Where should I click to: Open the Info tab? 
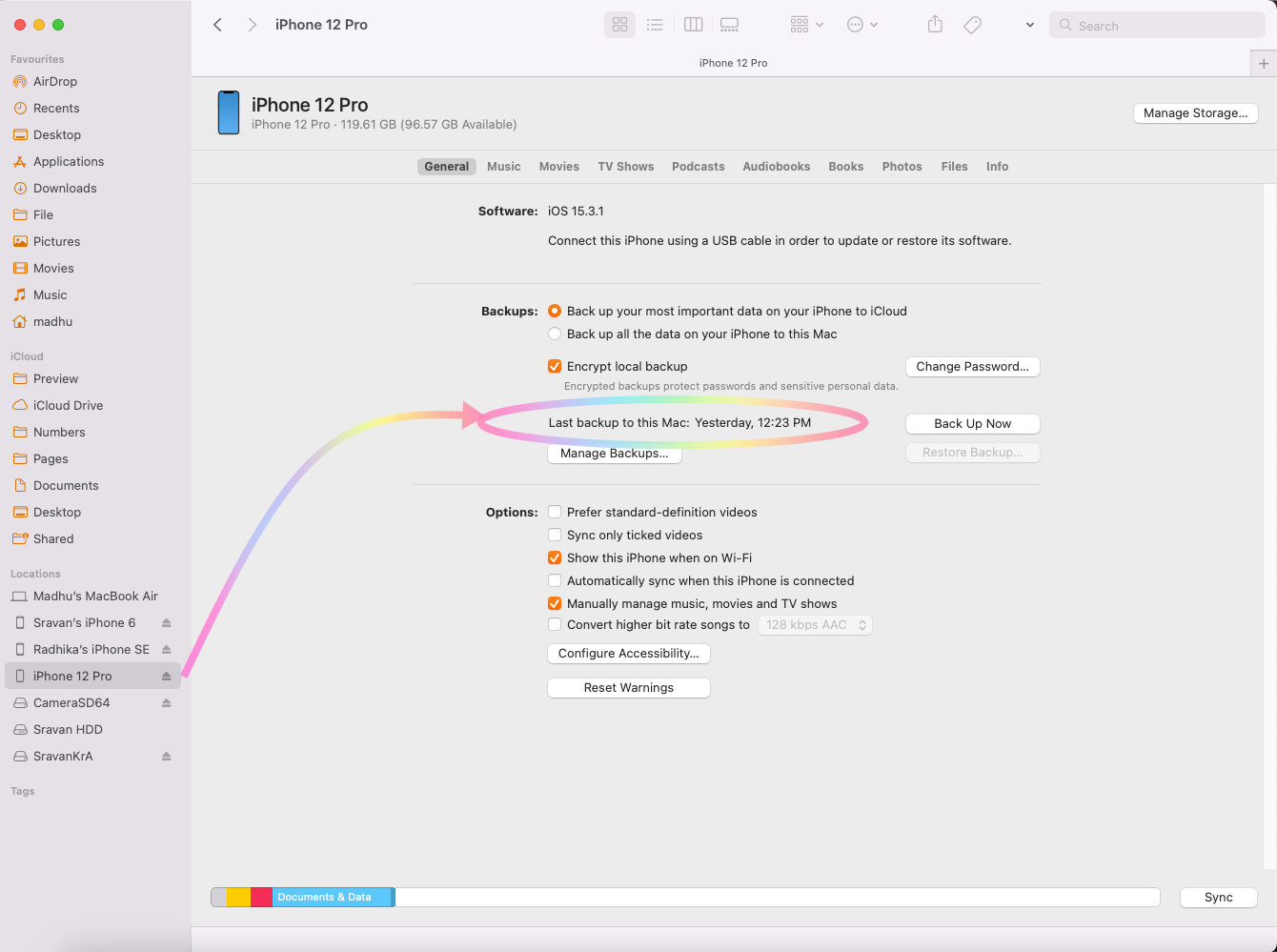pyautogui.click(x=998, y=167)
